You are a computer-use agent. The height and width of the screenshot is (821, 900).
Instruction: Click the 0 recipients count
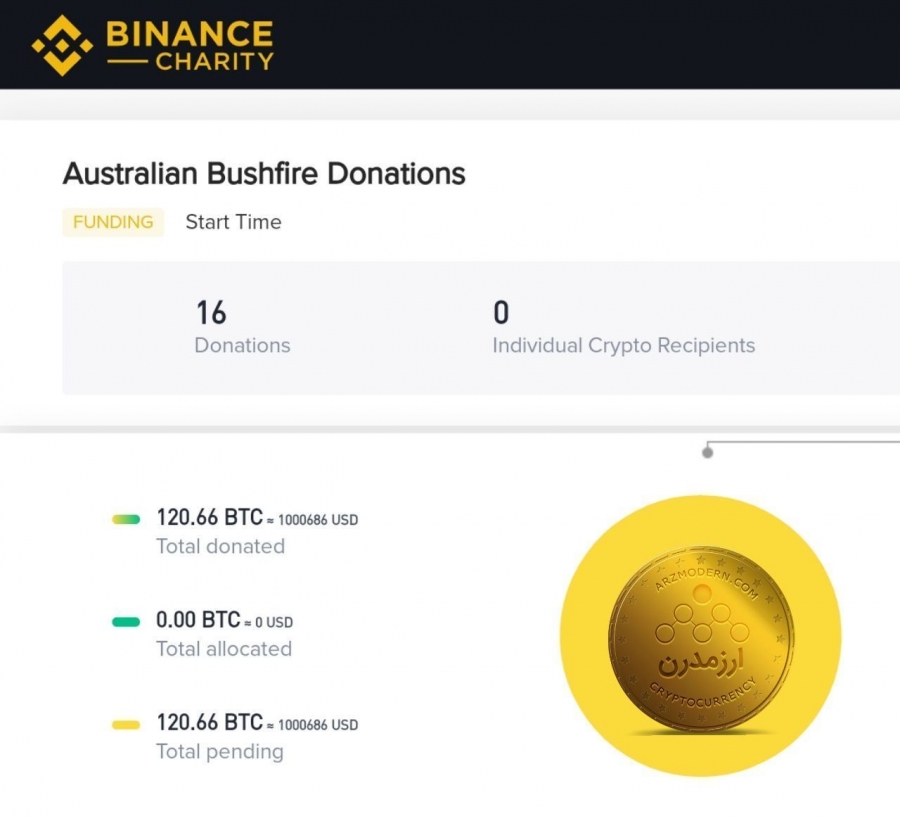point(501,312)
